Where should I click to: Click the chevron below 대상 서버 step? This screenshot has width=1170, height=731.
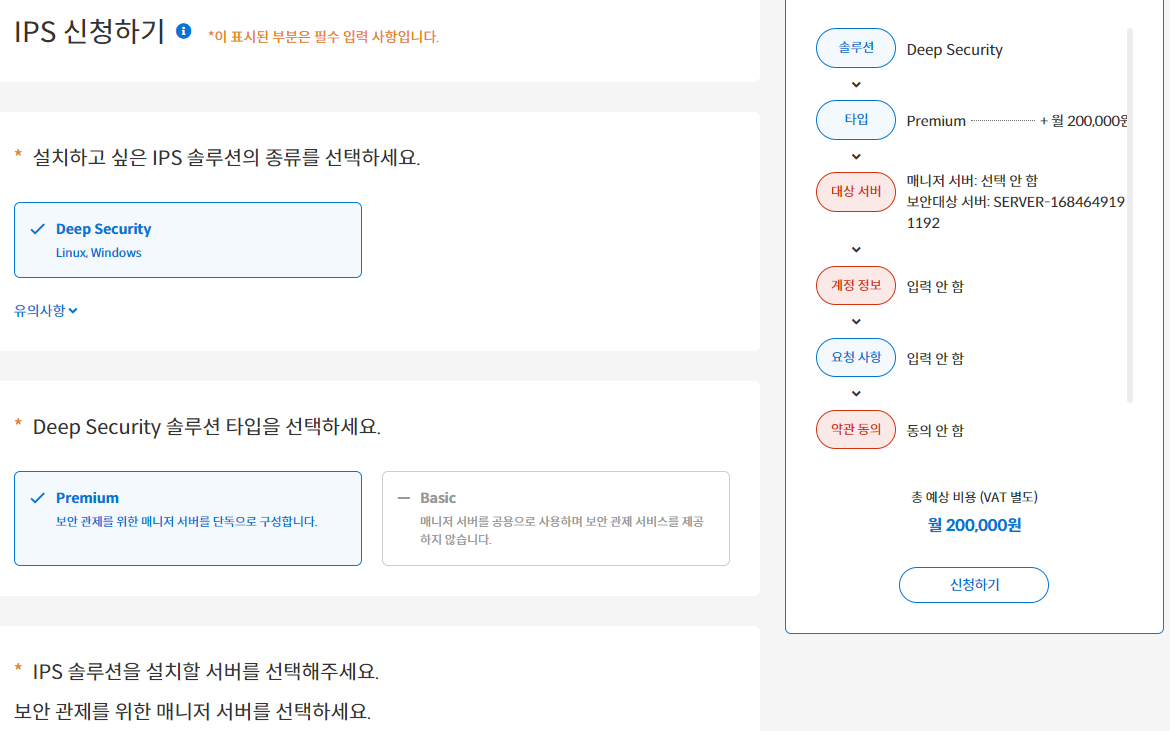(x=856, y=249)
